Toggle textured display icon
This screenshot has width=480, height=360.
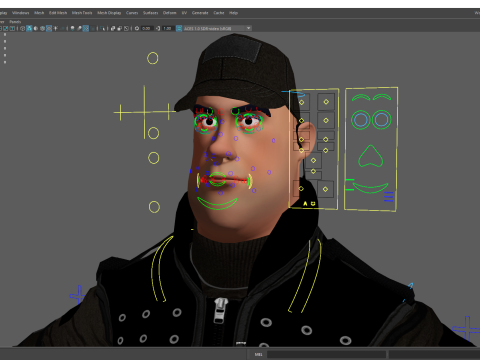(x=49, y=28)
